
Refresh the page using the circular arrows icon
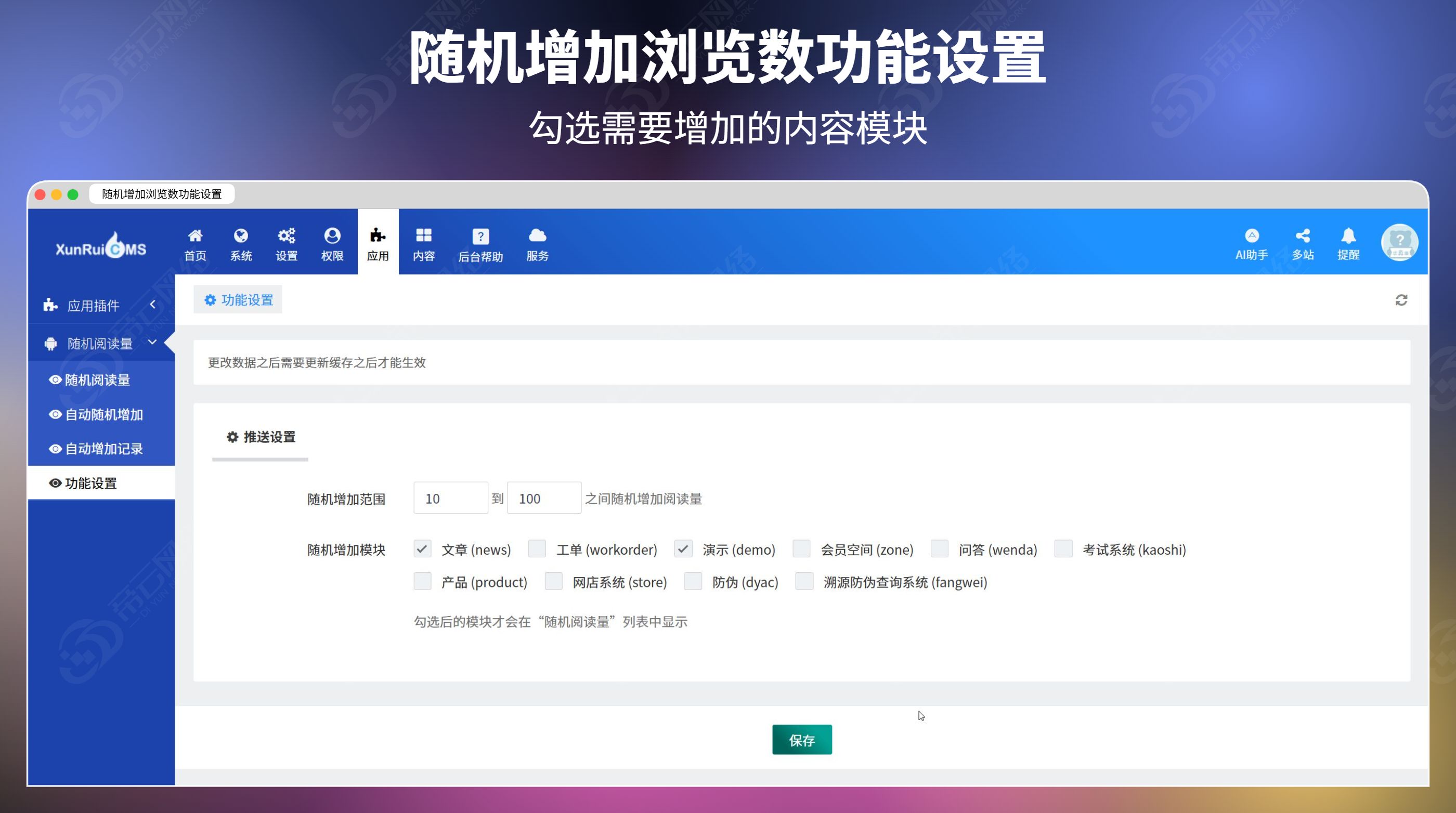pos(1401,300)
